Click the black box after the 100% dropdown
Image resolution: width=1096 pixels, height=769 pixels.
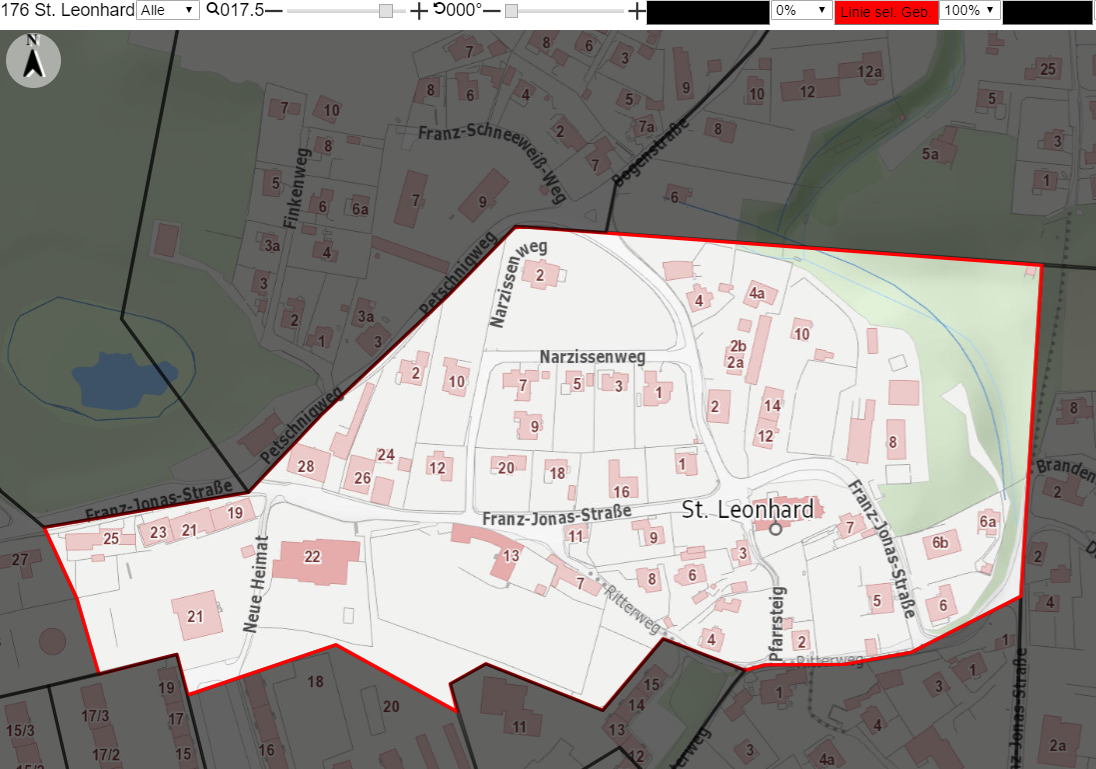1047,12
